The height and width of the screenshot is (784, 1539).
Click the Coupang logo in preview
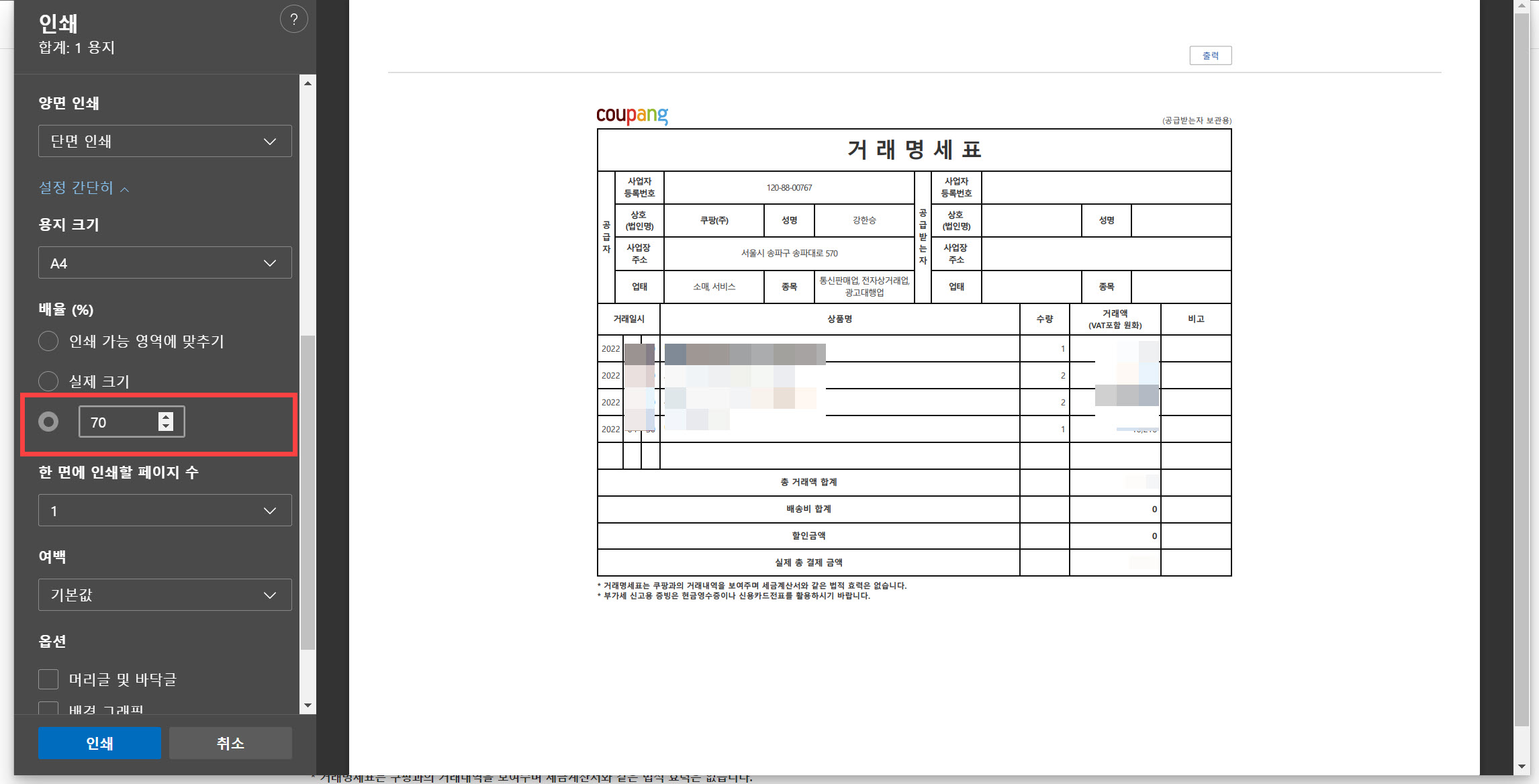coord(632,115)
